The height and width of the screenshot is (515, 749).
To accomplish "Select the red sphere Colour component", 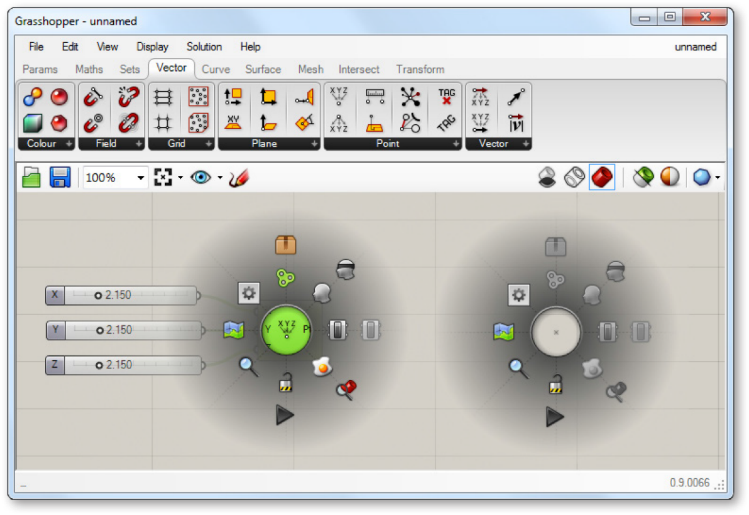I will click(x=59, y=97).
